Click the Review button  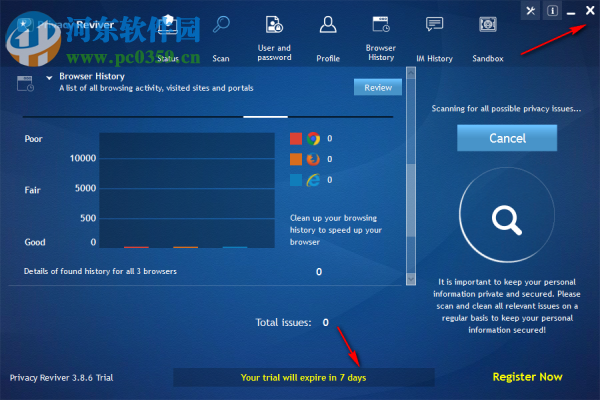[x=378, y=87]
